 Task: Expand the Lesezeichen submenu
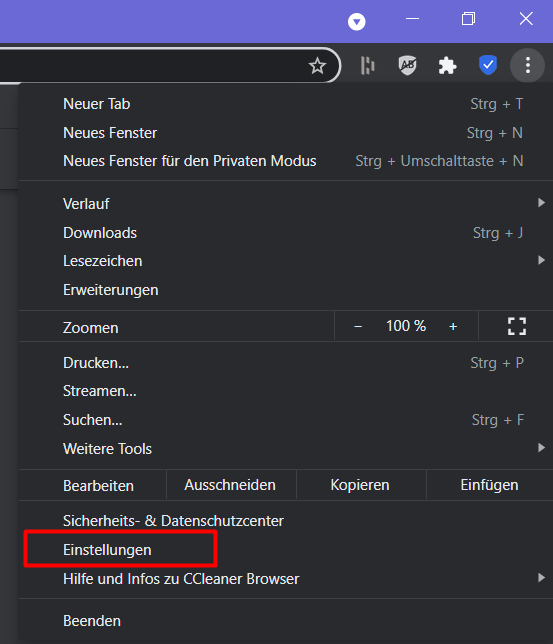pyautogui.click(x=286, y=261)
